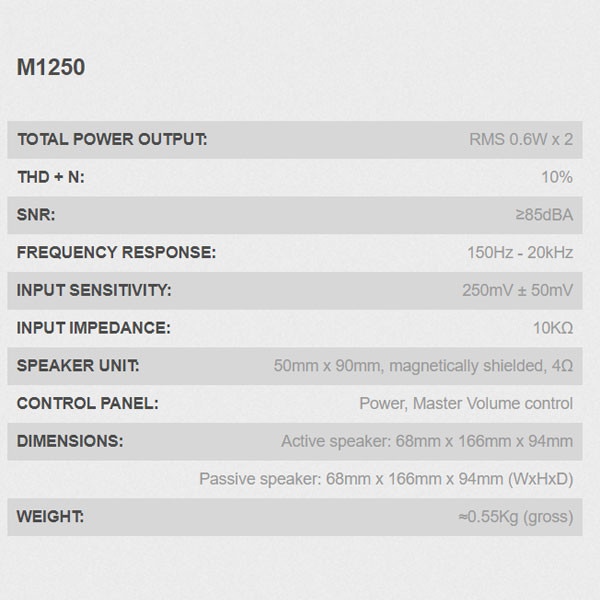Screen dimensions: 600x600
Task: Click the Active speaker dimensions text
Action: (427, 441)
